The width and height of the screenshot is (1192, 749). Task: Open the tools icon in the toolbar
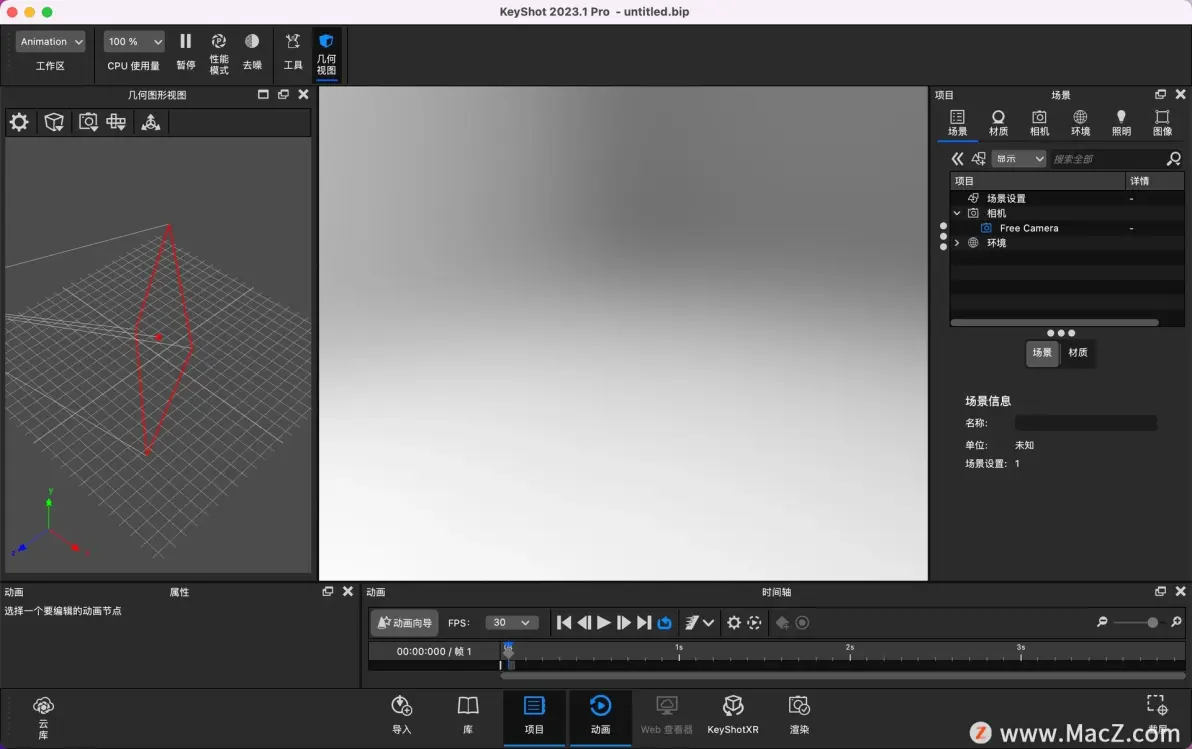click(x=293, y=51)
